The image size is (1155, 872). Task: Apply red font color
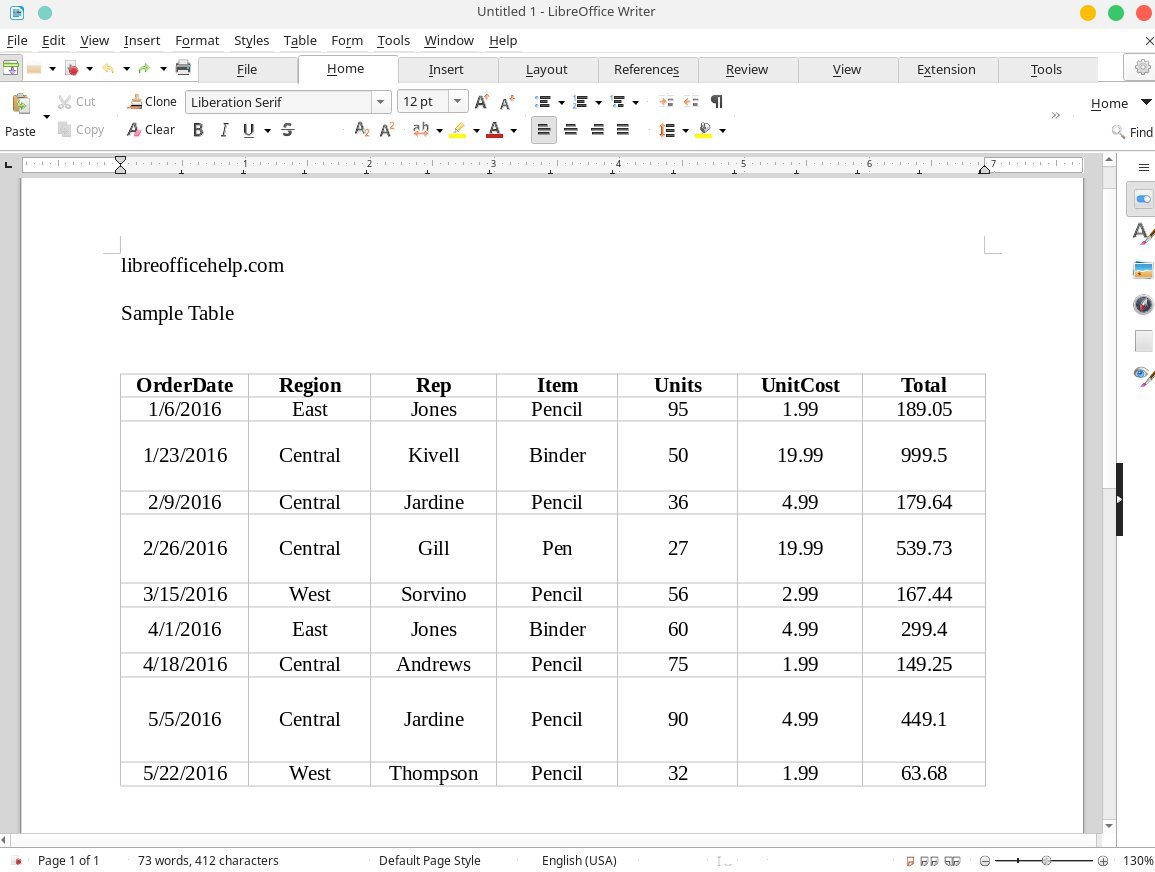495,130
